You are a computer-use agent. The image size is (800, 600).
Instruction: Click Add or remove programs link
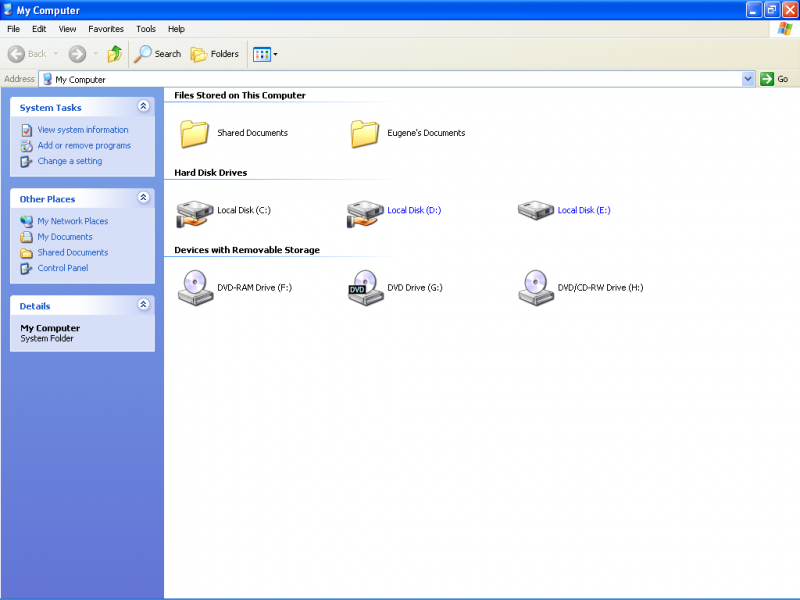(84, 145)
